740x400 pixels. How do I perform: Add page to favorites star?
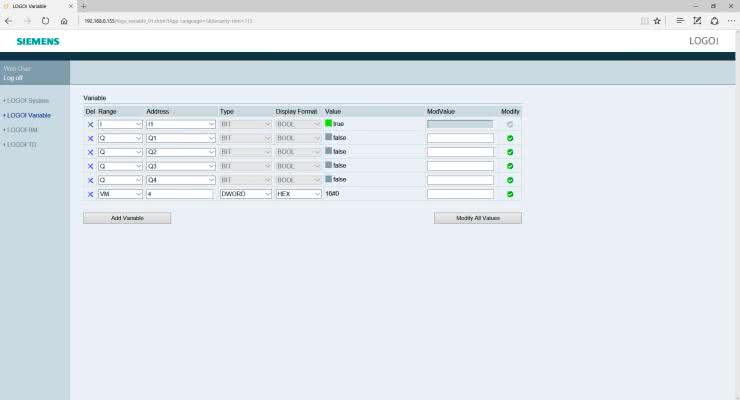click(657, 20)
